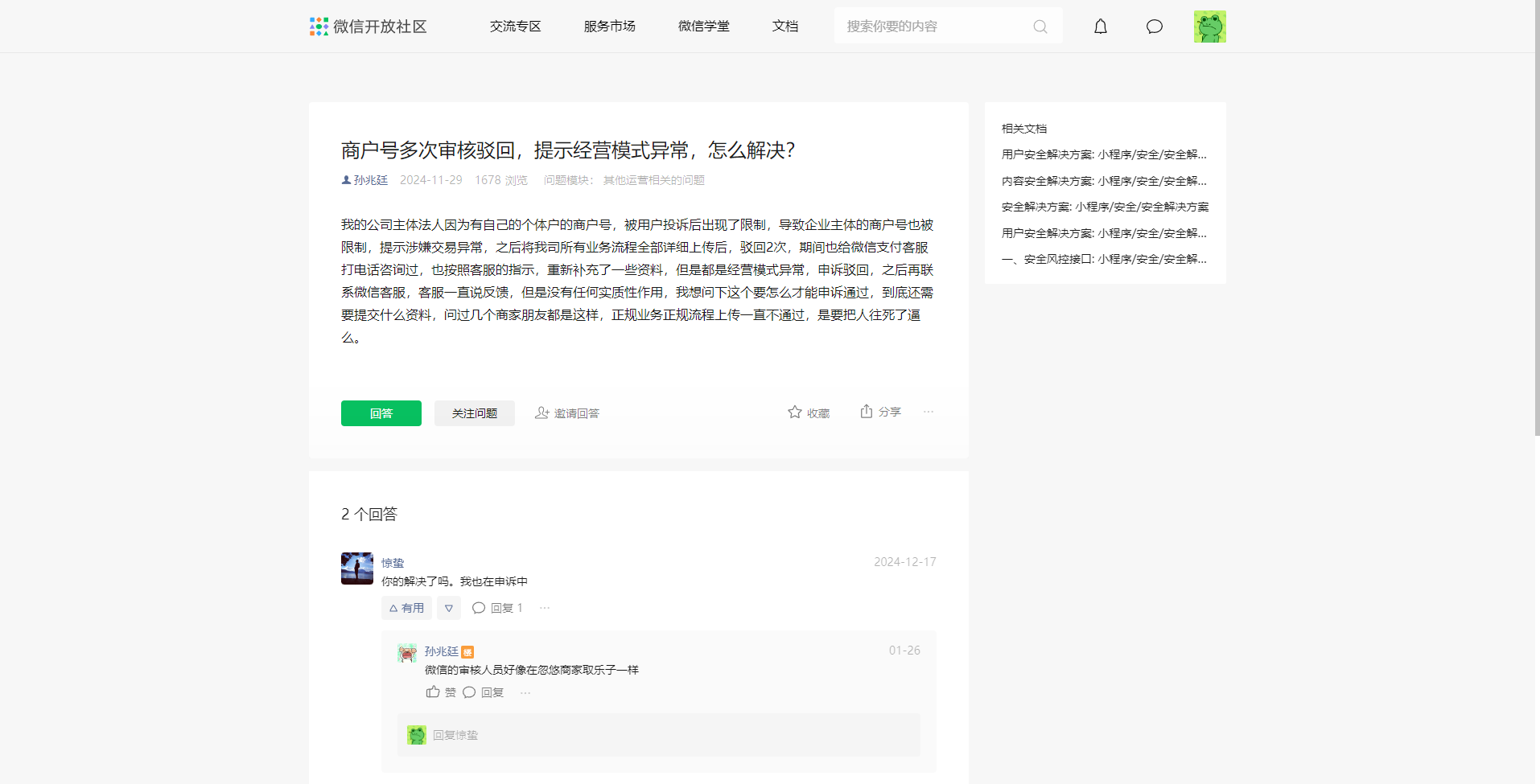Click the 2024-11-29 post date
This screenshot has height=784, width=1540.
[x=431, y=180]
